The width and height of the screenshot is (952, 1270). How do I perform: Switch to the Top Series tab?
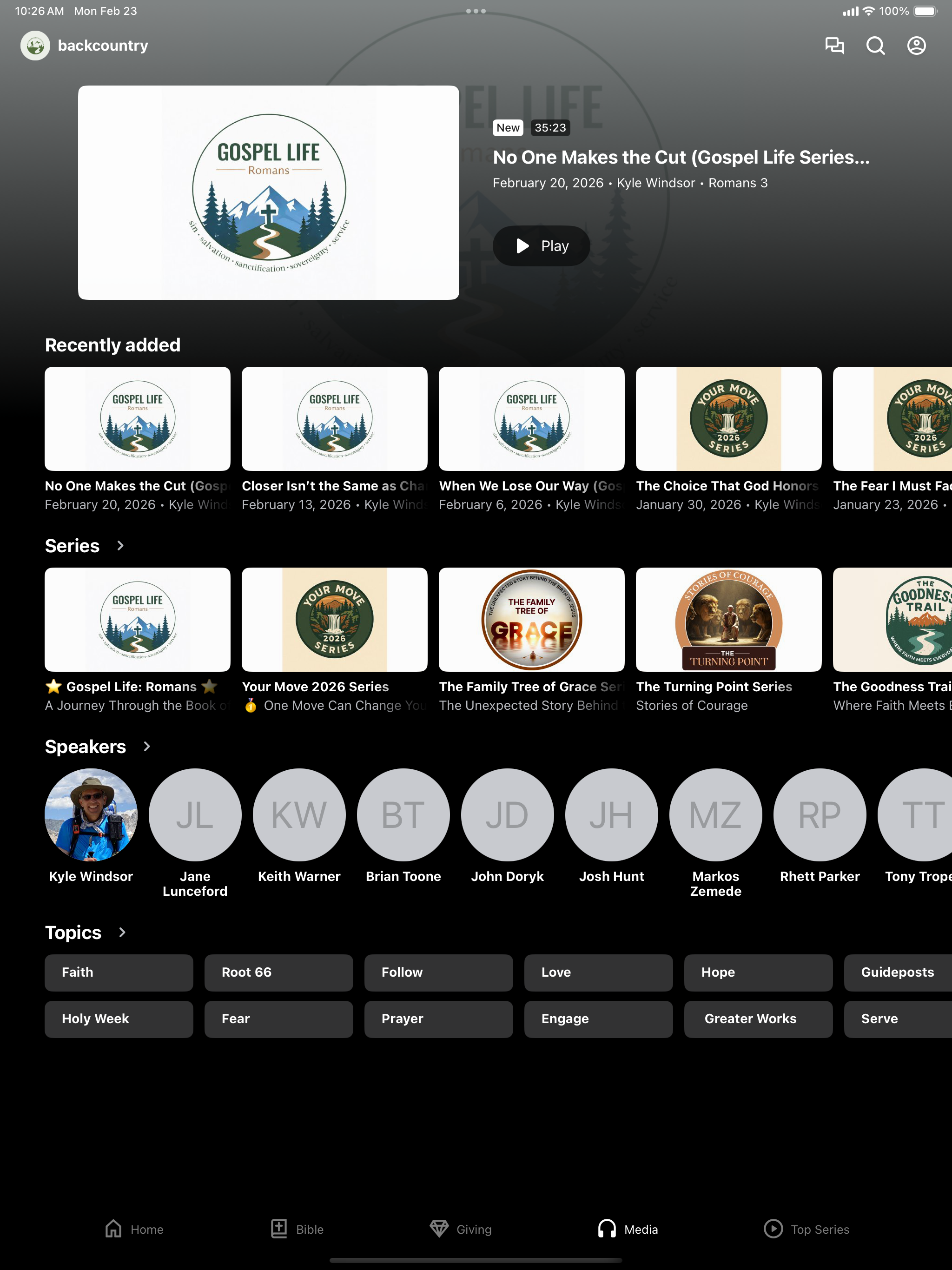806,1229
